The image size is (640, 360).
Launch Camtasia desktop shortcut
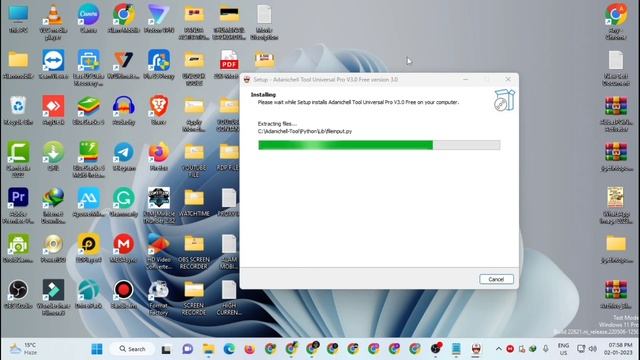(x=18, y=160)
